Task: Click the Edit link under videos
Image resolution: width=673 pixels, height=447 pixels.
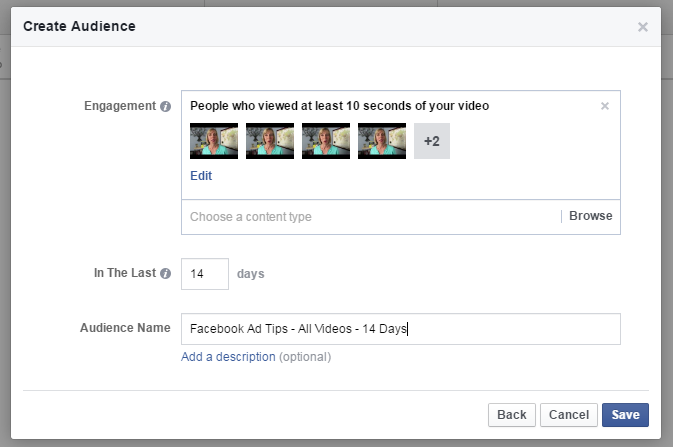Action: [x=201, y=176]
